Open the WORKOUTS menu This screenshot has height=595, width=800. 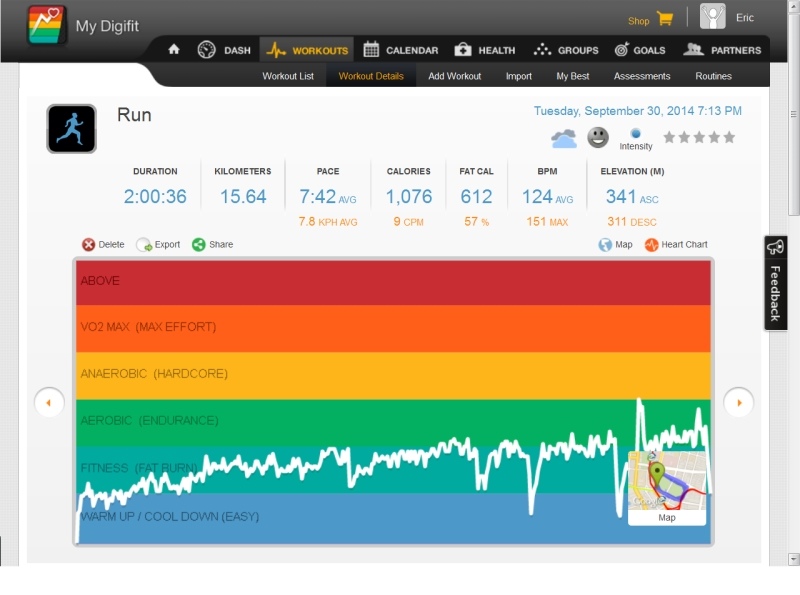click(x=307, y=50)
